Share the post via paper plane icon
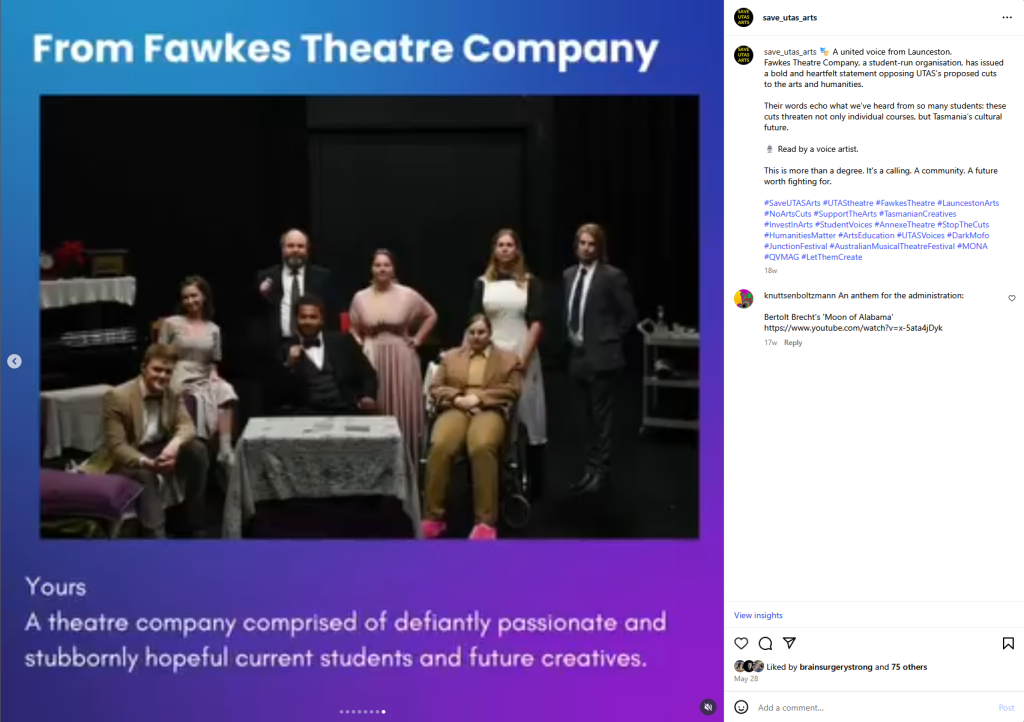1024x722 pixels. (x=790, y=643)
